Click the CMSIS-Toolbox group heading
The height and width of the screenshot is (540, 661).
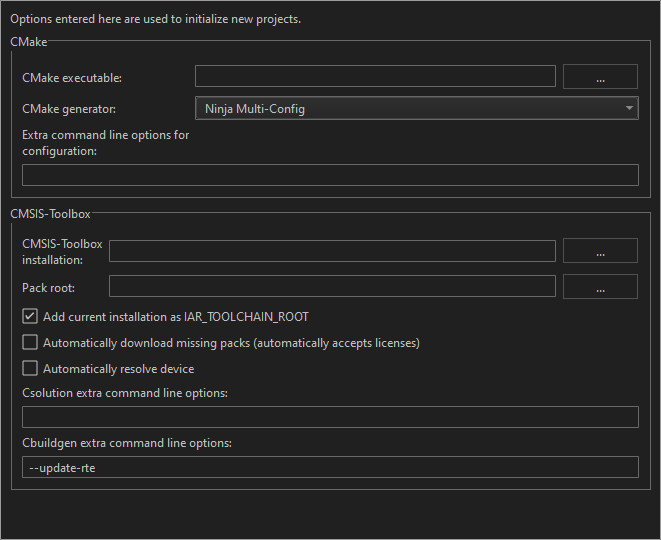50,214
